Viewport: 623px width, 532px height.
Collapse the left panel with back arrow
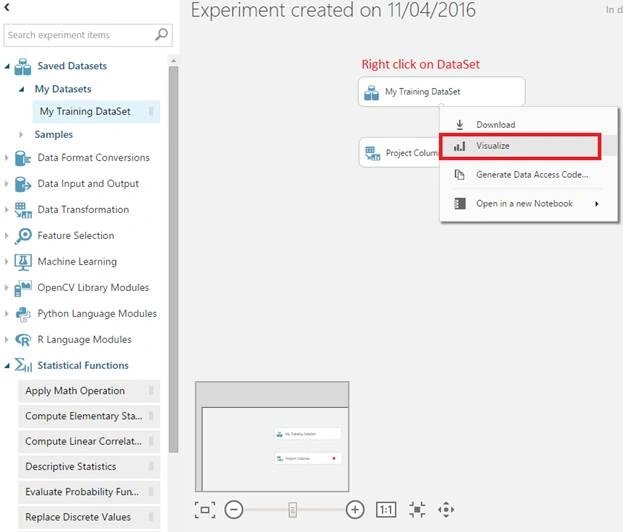(7, 7)
